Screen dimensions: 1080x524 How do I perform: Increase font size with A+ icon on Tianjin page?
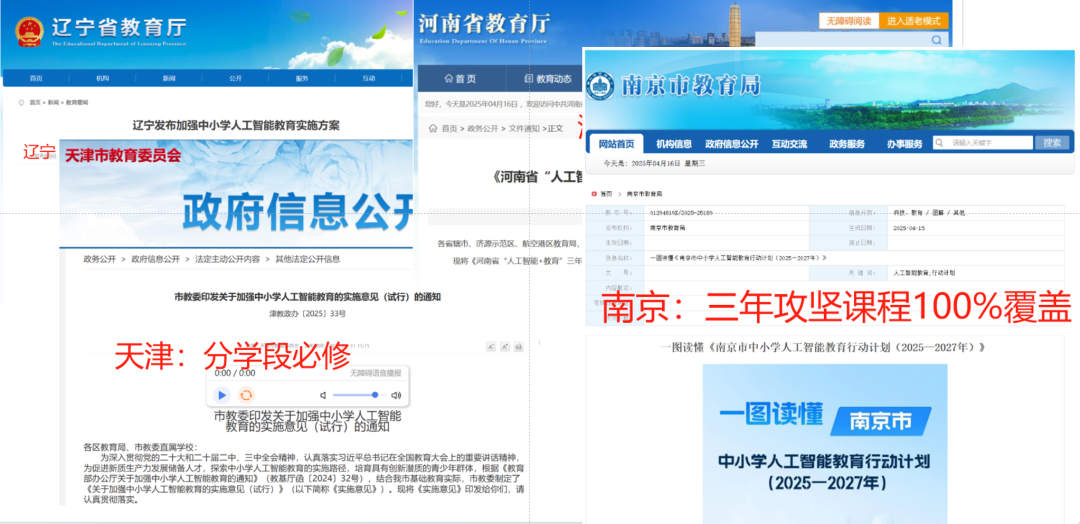click(x=504, y=346)
